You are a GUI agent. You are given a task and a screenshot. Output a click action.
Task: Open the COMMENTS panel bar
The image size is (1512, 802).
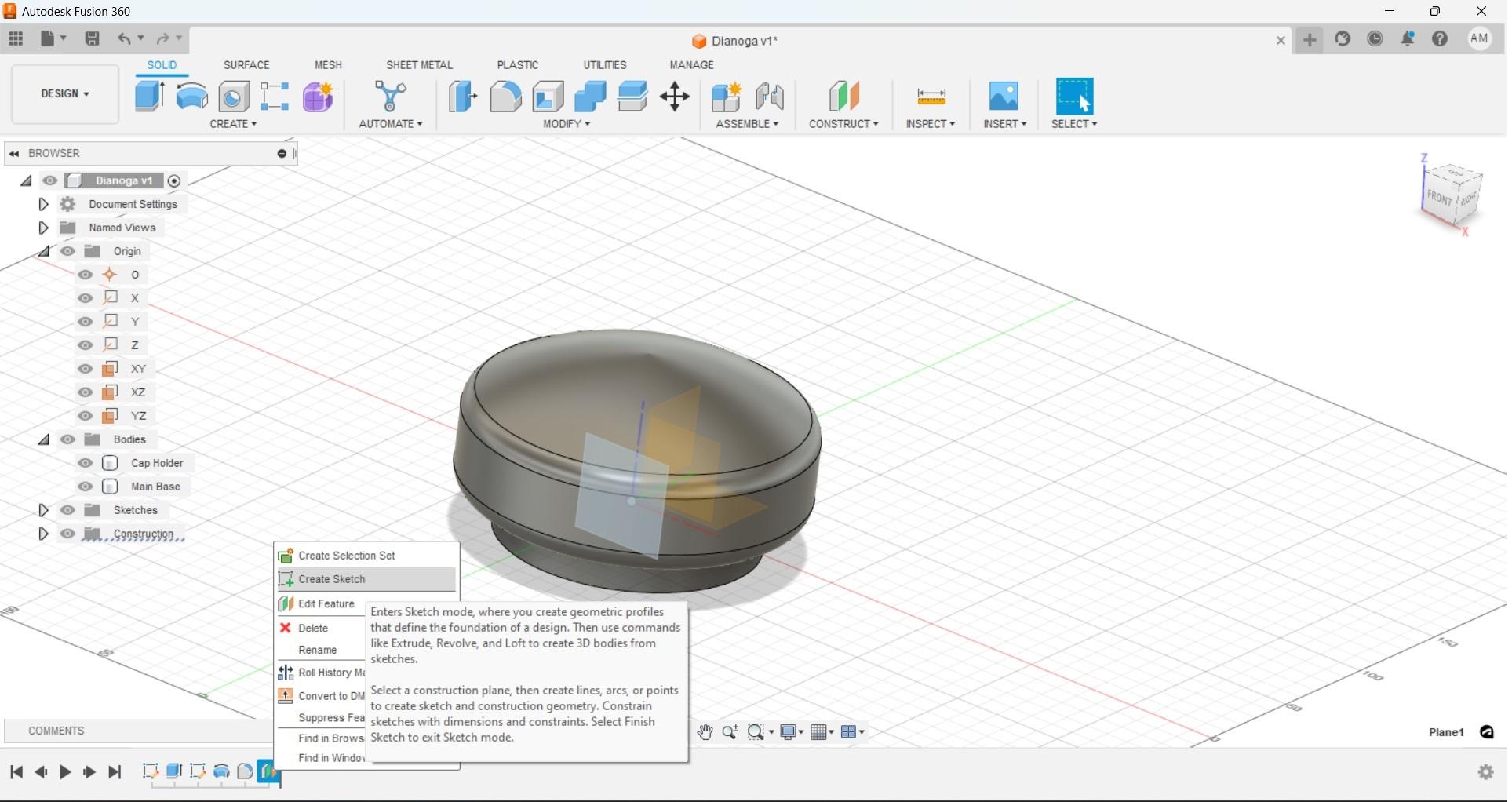(x=138, y=731)
